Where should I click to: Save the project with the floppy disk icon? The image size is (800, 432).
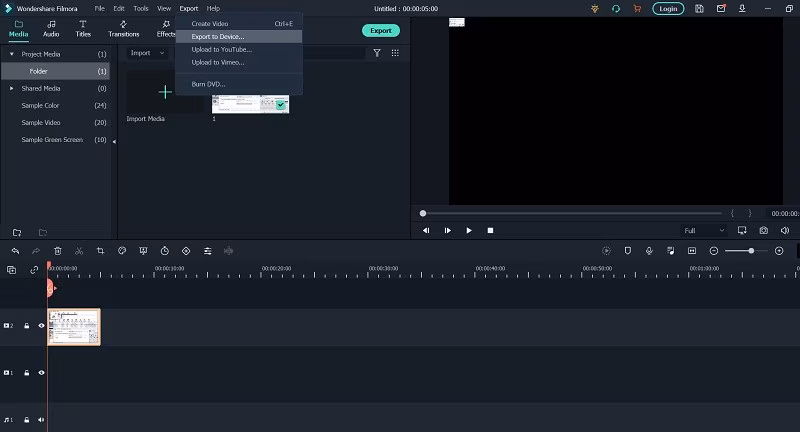point(699,9)
